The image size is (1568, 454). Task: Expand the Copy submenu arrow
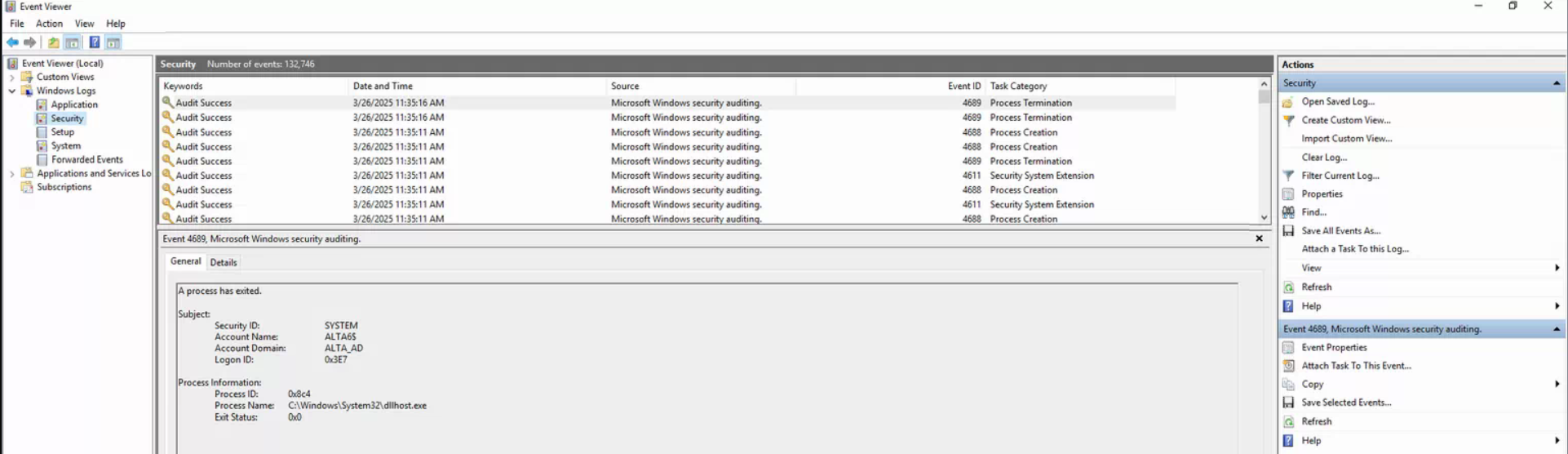[1557, 384]
